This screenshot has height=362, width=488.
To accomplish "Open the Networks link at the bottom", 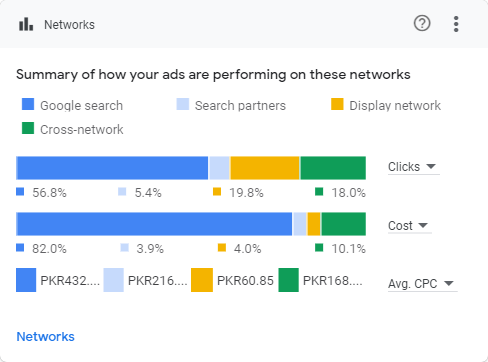I will [x=45, y=337].
